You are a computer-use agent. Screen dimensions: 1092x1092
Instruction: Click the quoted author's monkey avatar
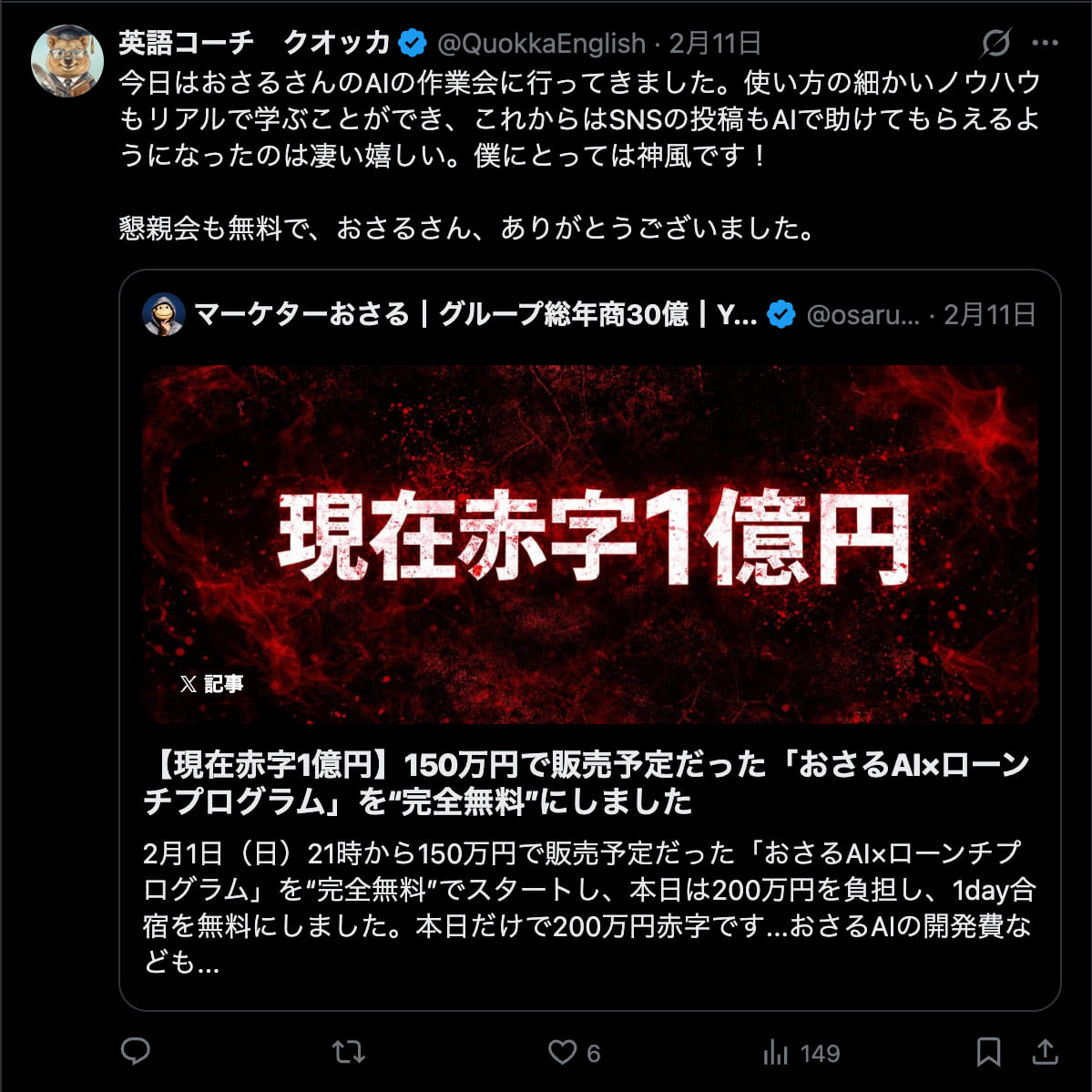164,315
